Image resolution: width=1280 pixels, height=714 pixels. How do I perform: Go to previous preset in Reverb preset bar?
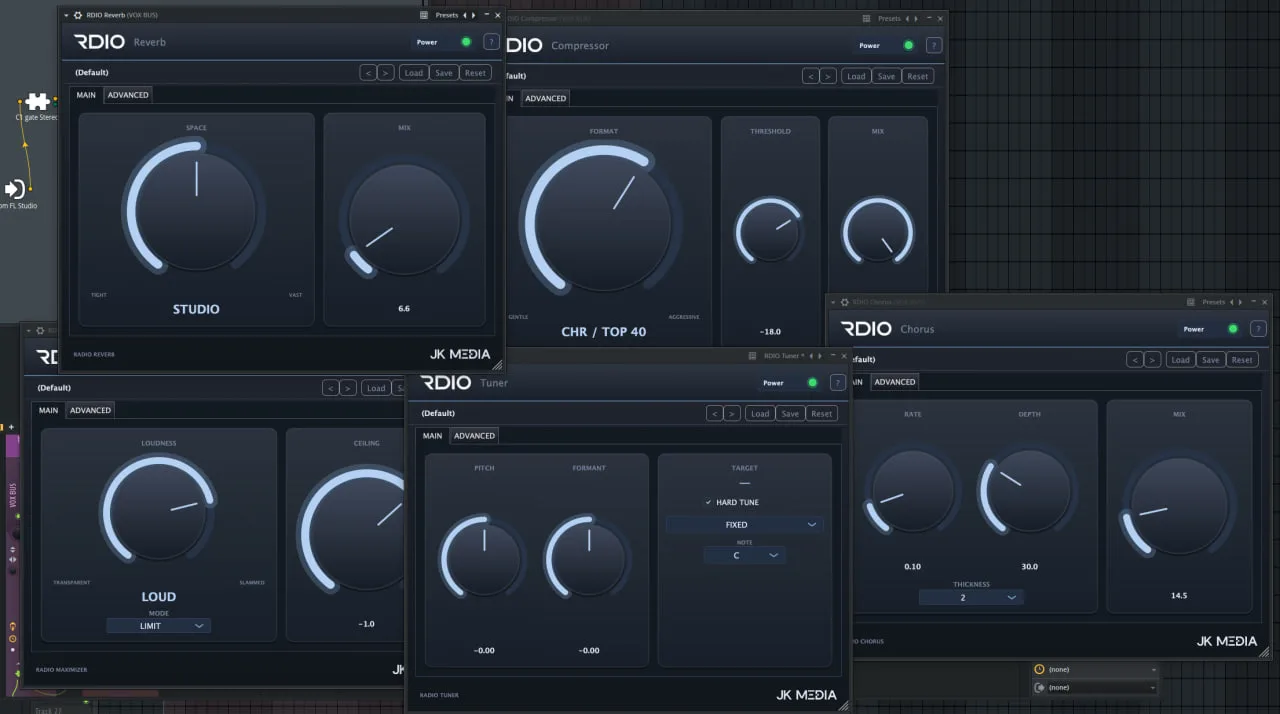(368, 72)
